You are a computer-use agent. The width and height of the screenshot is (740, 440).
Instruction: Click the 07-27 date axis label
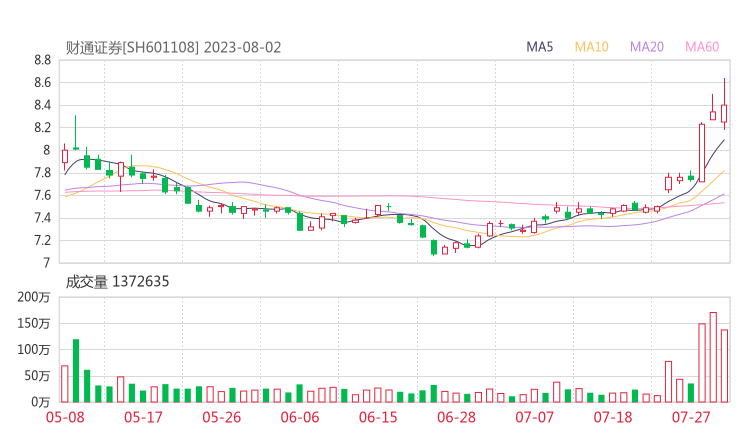click(x=691, y=417)
